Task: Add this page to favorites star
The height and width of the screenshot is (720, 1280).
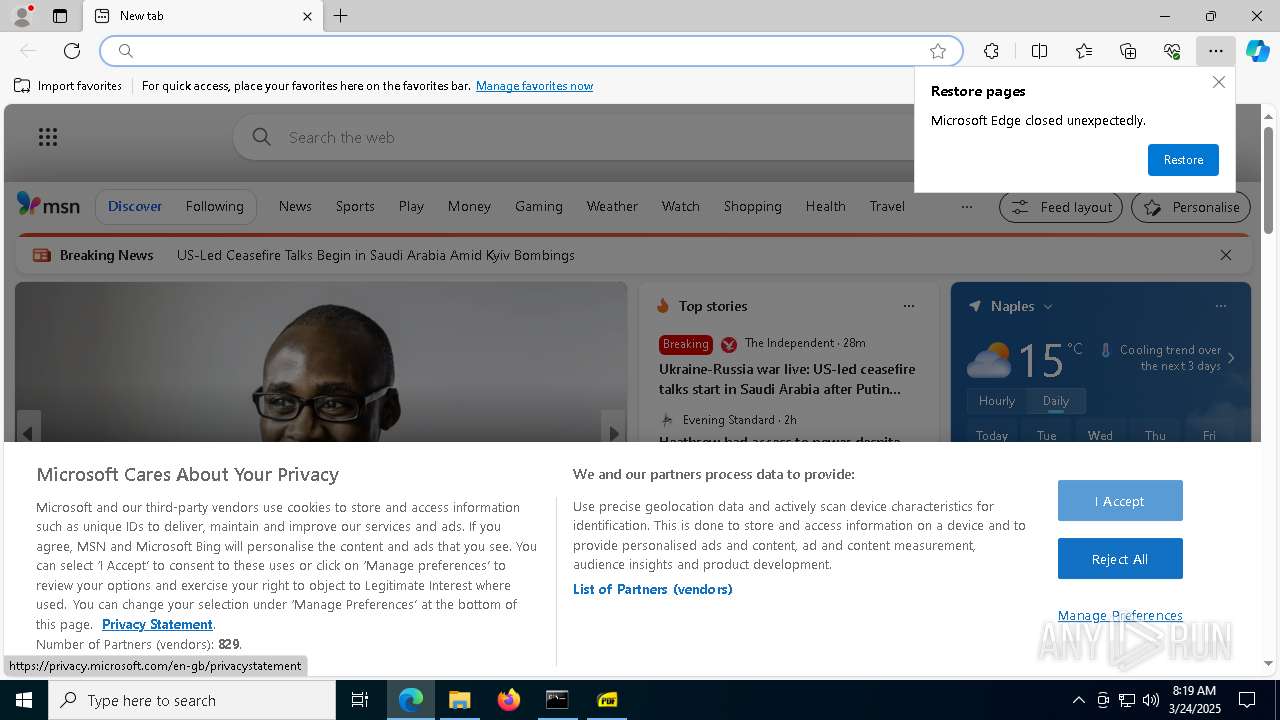Action: click(938, 51)
